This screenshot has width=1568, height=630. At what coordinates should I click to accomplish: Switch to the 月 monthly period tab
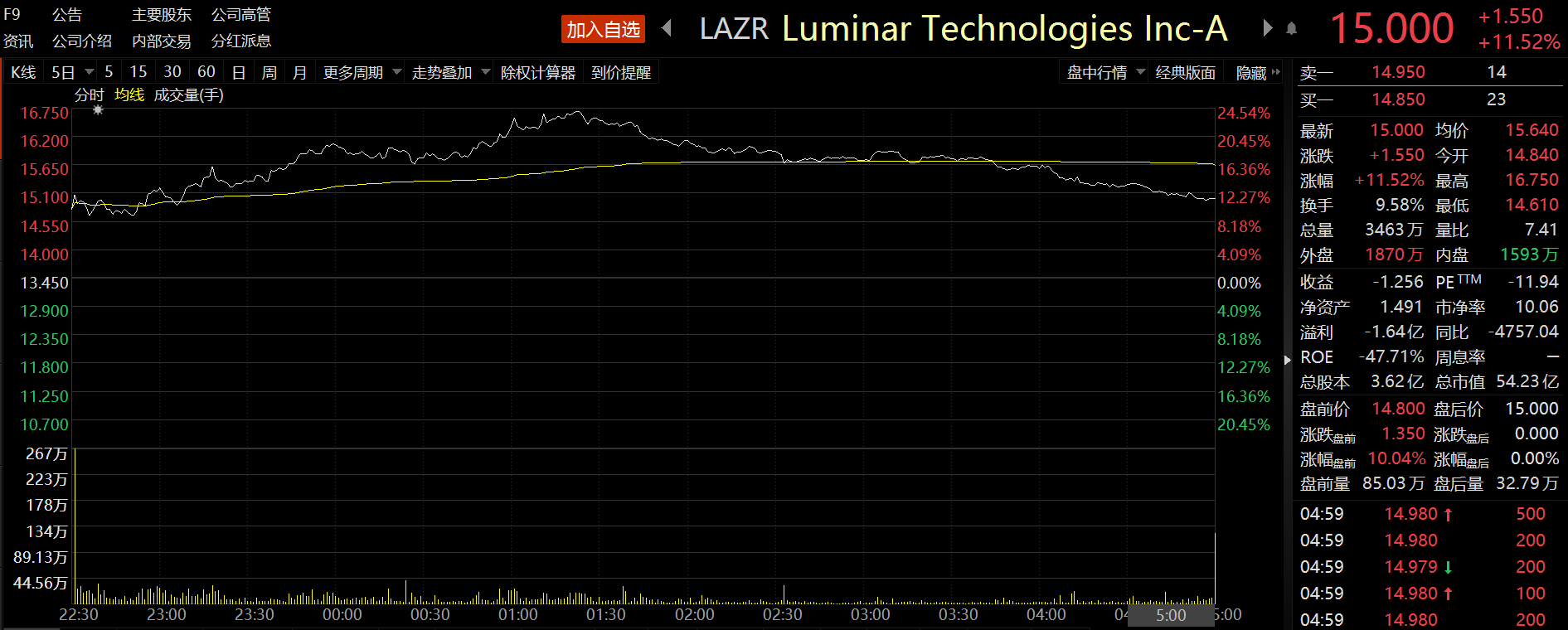[300, 72]
